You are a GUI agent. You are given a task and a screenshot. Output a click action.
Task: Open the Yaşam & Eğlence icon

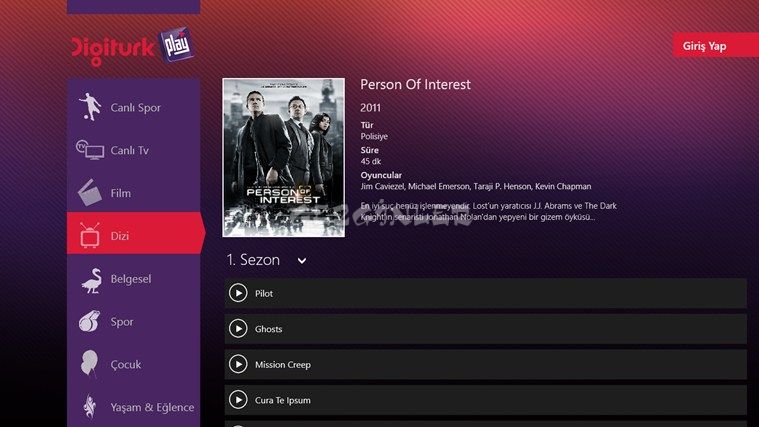pos(90,406)
